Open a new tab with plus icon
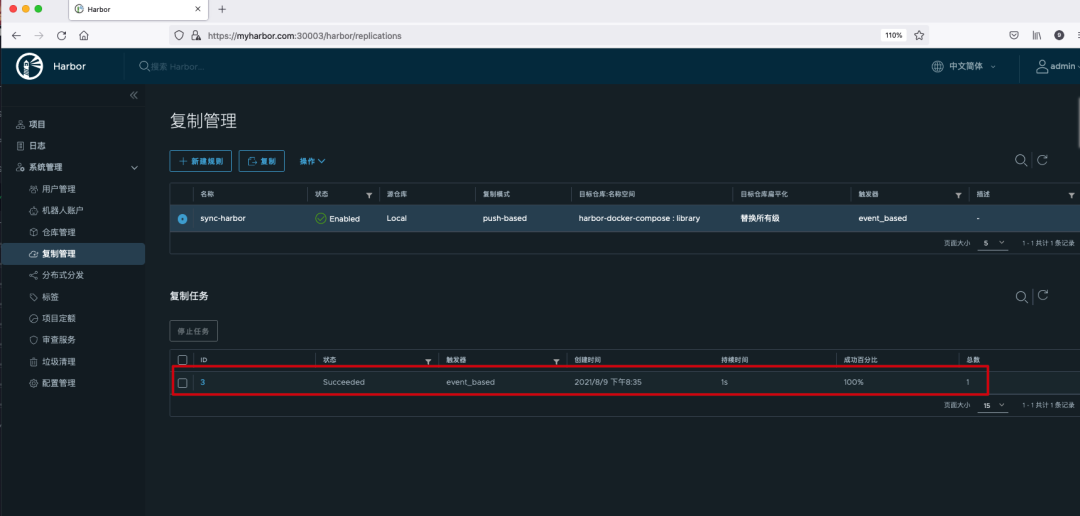This screenshot has height=516, width=1080. [x=222, y=9]
